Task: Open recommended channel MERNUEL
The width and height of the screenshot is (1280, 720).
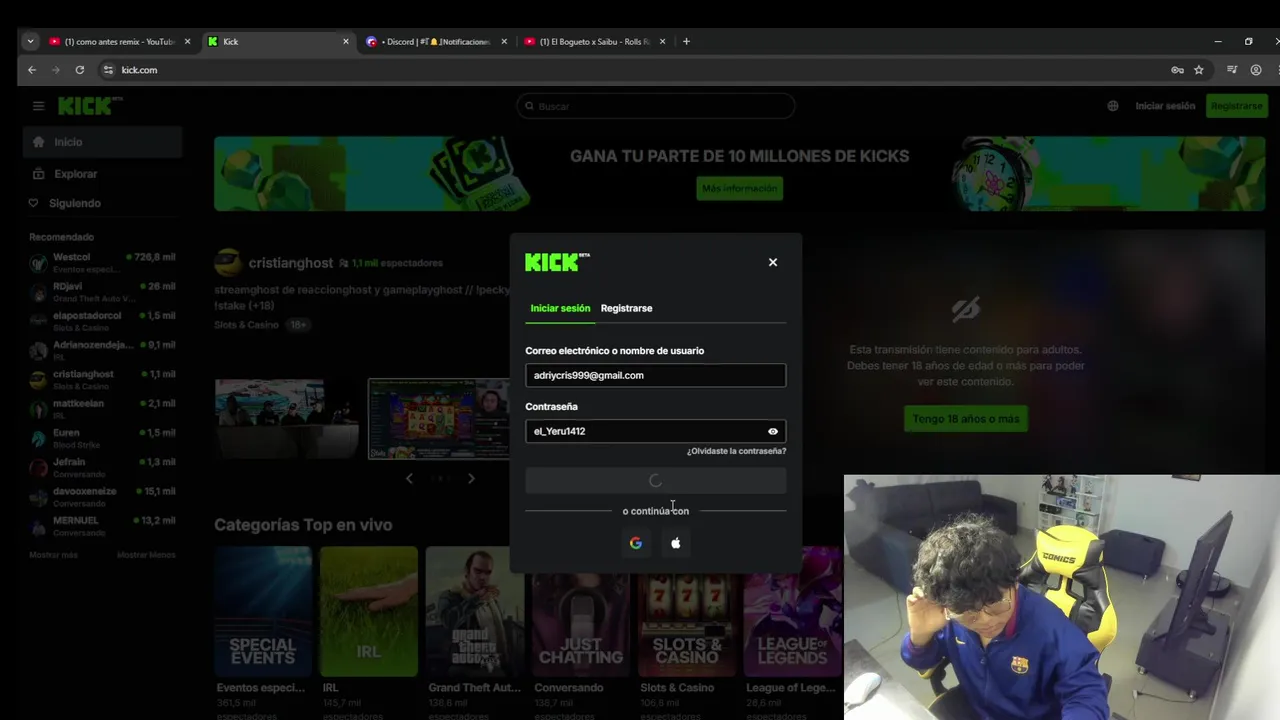Action: [x=102, y=526]
